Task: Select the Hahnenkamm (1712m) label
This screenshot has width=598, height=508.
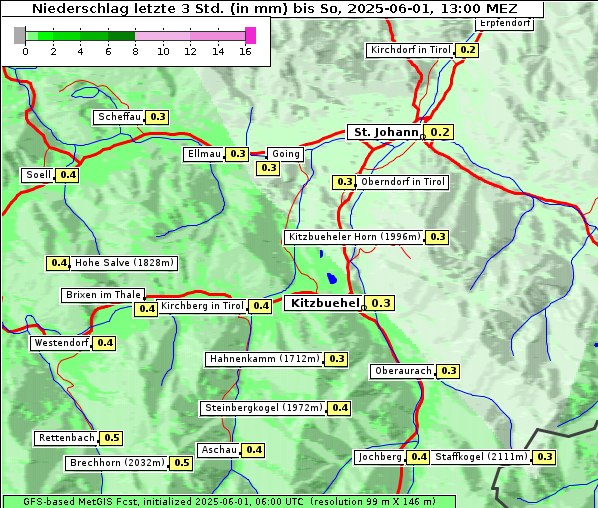Action: (x=264, y=360)
